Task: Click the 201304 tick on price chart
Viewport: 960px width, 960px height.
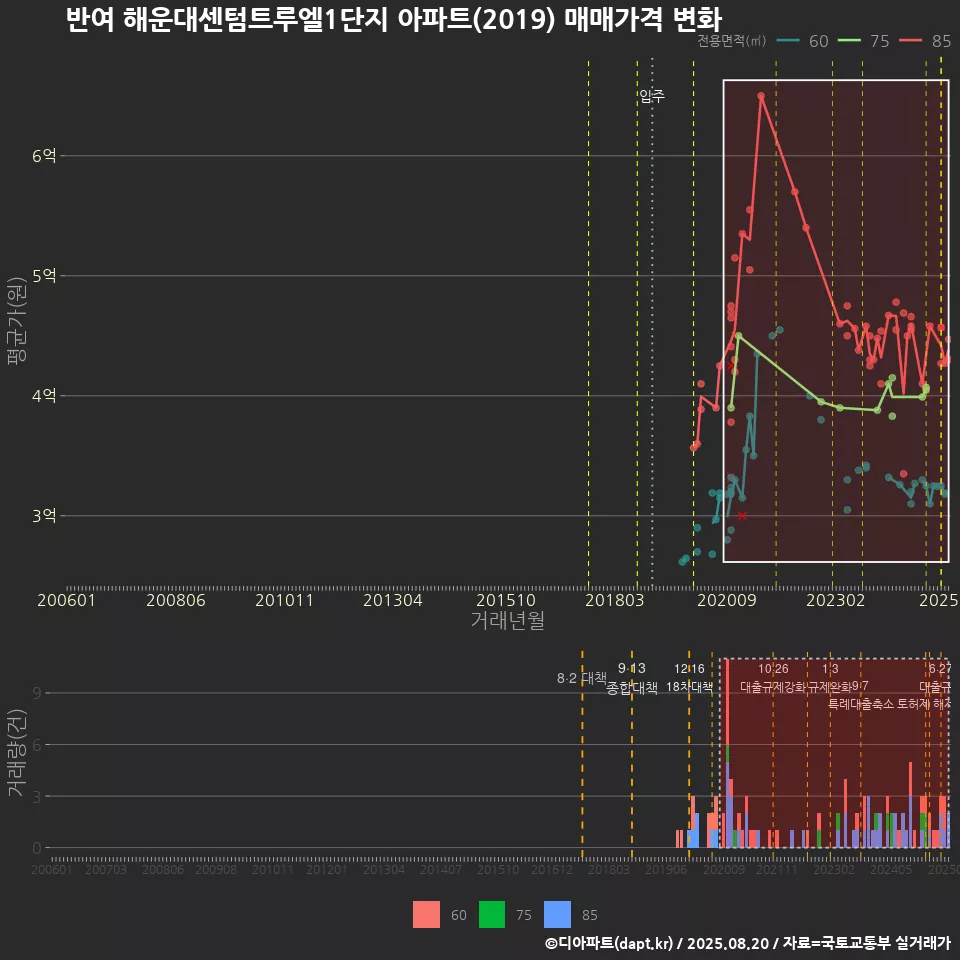Action: [x=393, y=600]
